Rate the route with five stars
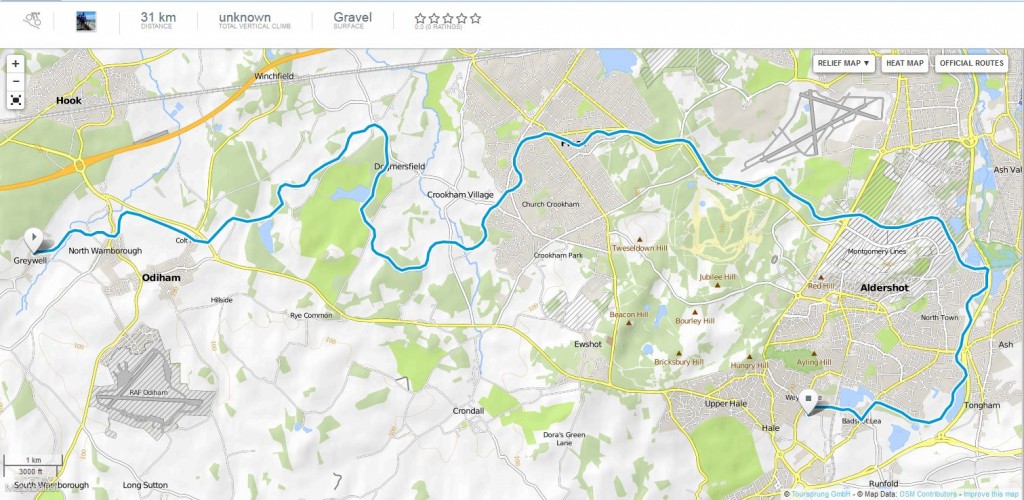 pos(475,18)
